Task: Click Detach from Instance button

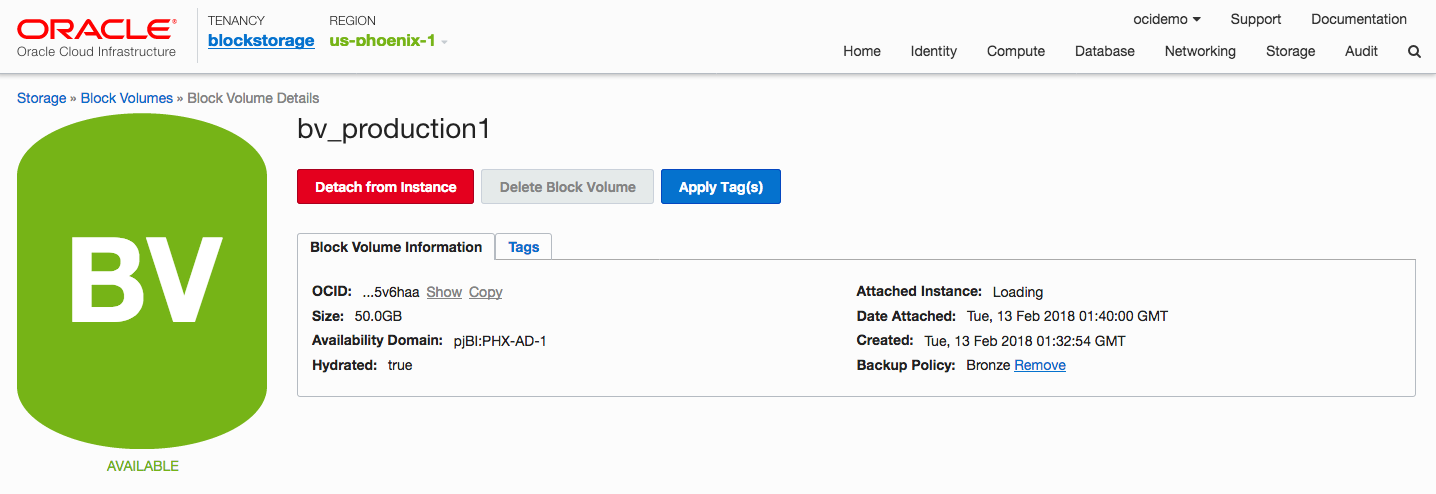Action: click(x=385, y=187)
